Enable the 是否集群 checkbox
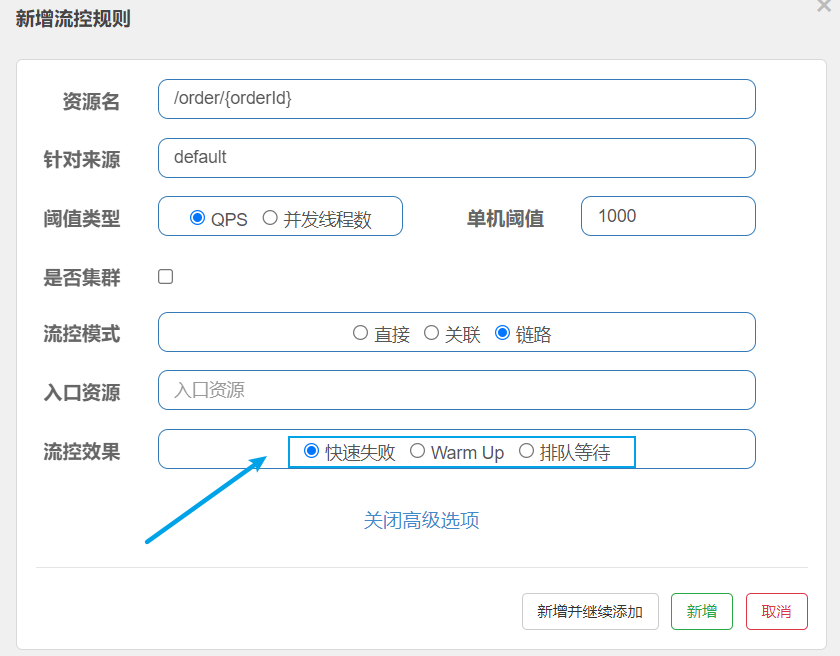 [x=166, y=276]
